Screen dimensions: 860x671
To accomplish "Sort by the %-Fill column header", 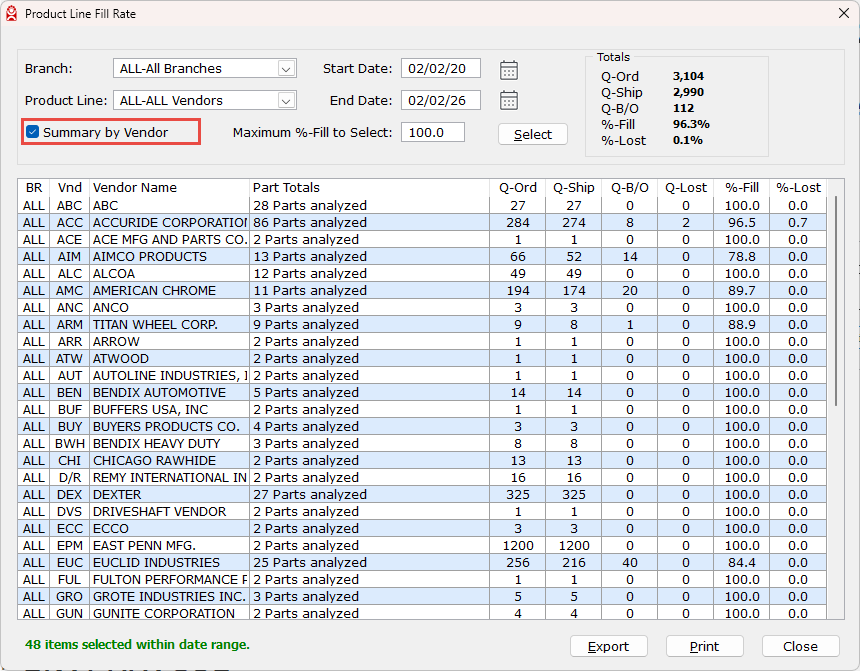I will pyautogui.click(x=742, y=187).
